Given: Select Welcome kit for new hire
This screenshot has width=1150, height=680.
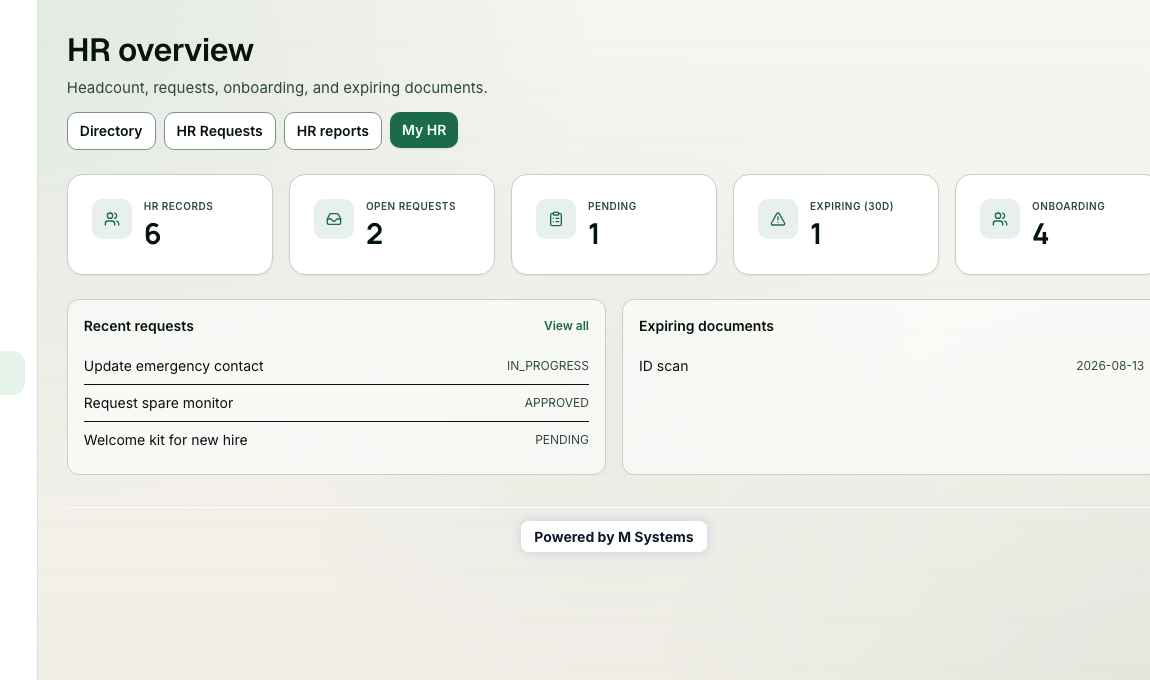Looking at the screenshot, I should (x=336, y=440).
